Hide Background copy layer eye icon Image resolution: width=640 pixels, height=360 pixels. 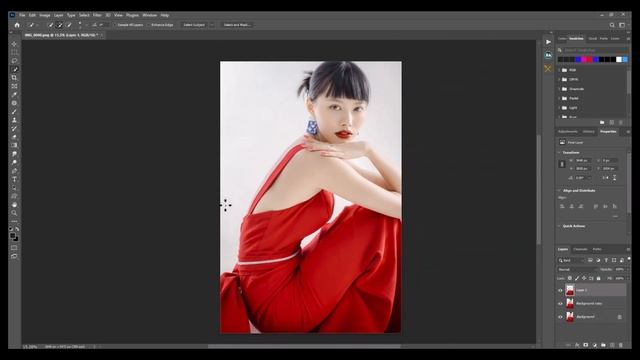(x=560, y=304)
